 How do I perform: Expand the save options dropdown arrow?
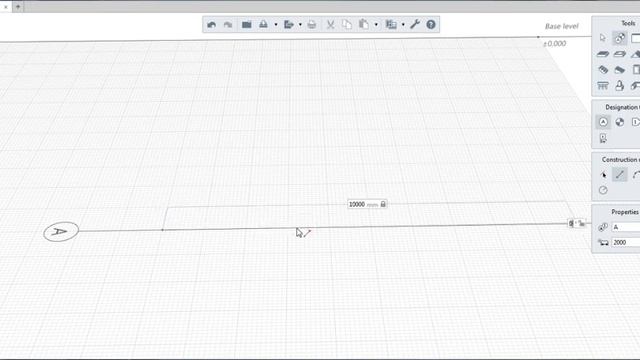(x=276, y=25)
